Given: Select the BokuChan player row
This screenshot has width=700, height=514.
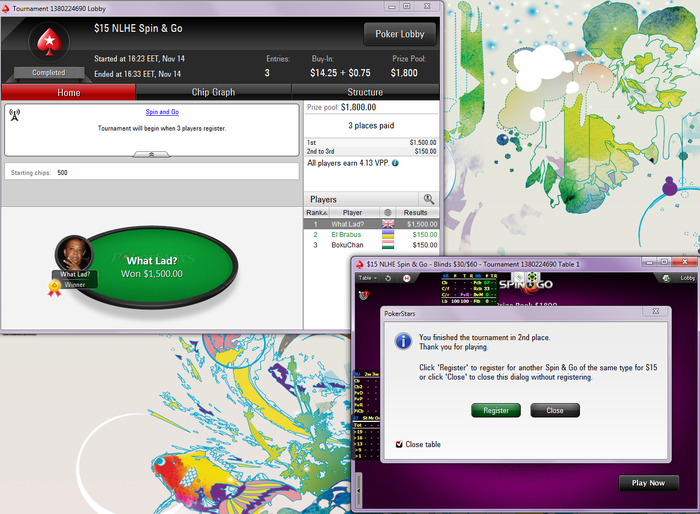Looking at the screenshot, I should coord(371,245).
